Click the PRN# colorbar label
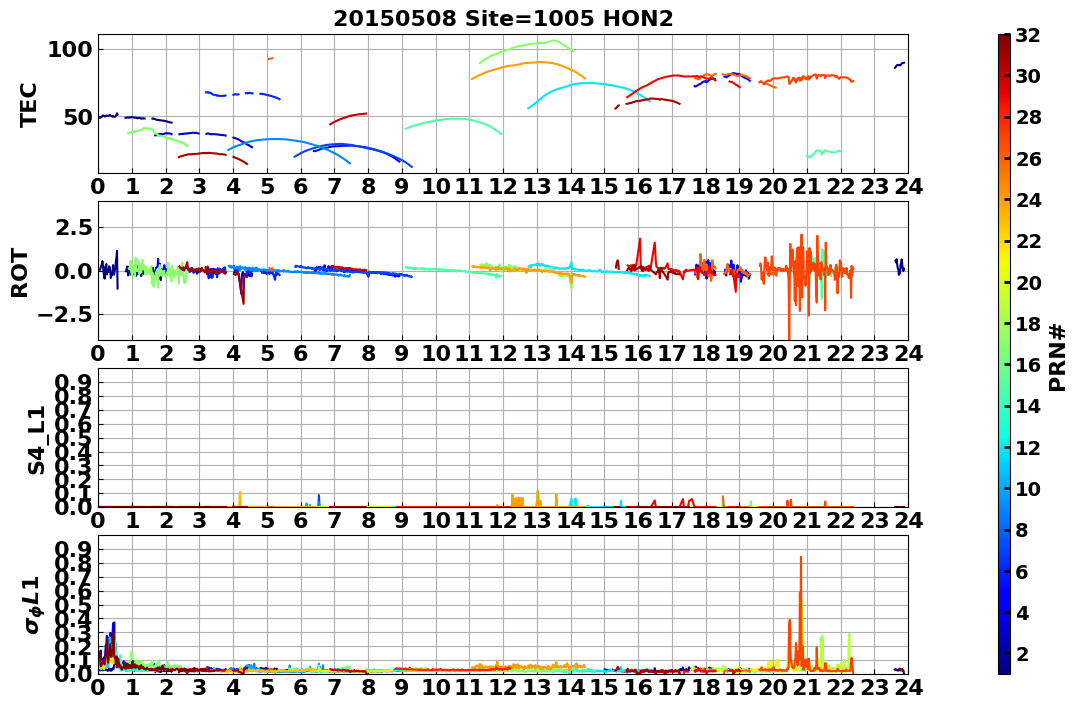Viewport: 1077px width, 709px height. pyautogui.click(x=1058, y=357)
